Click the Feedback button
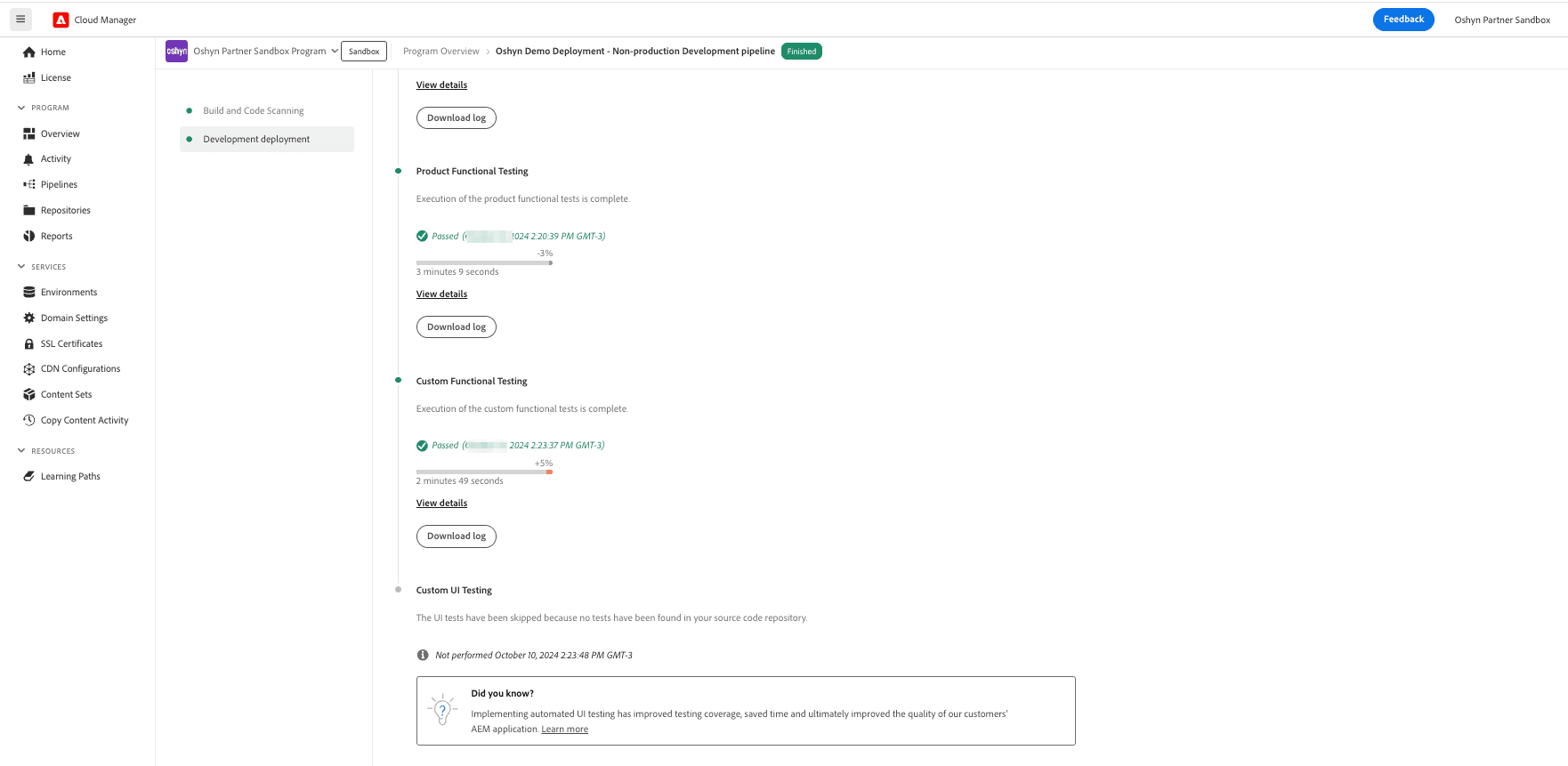This screenshot has width=1568, height=766. [1403, 20]
